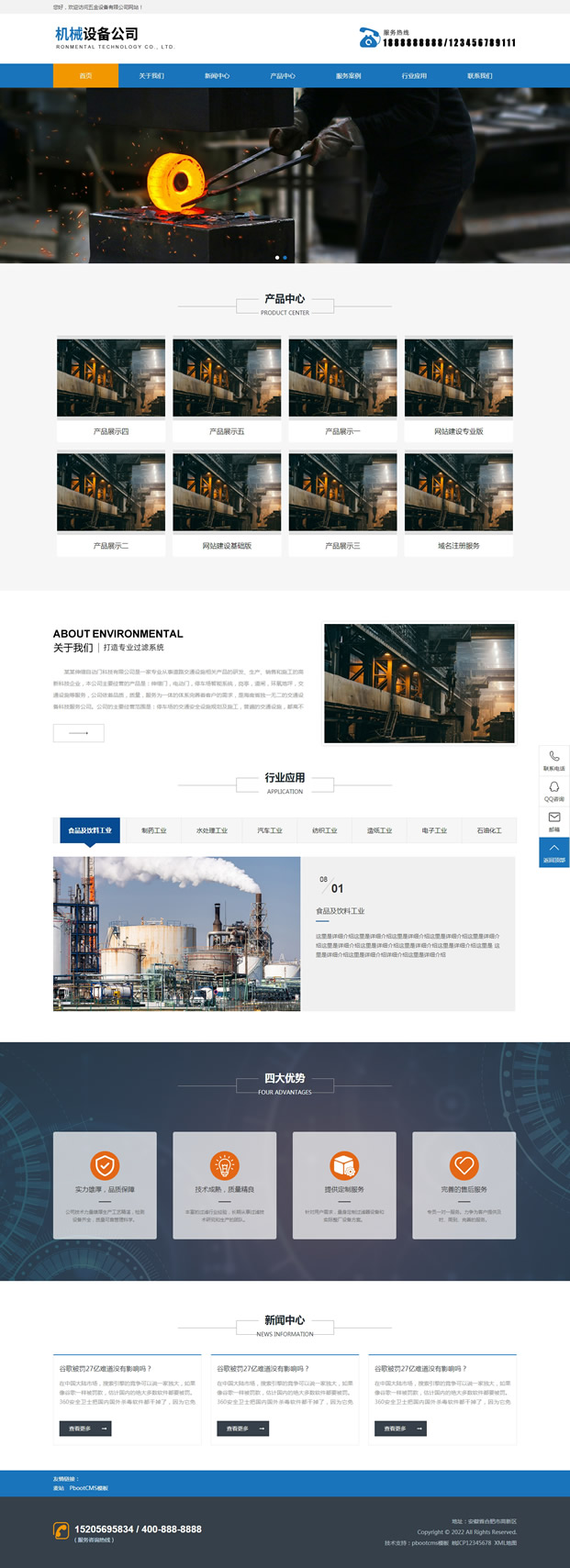
Task: Select the 石油化工 industry tab
Action: (x=489, y=830)
